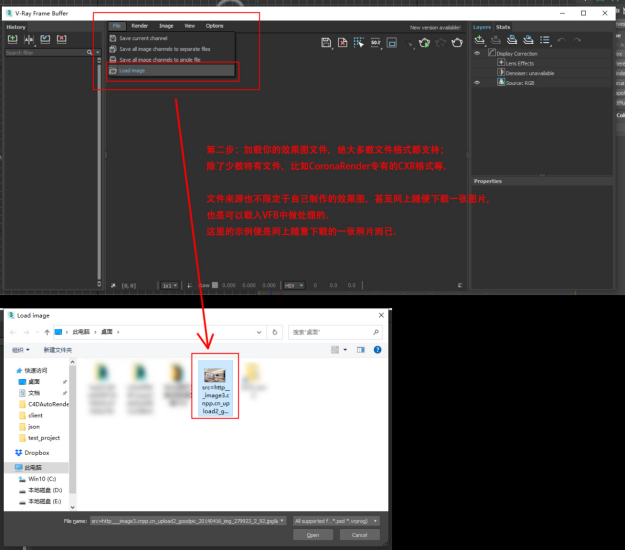Open dialog help with question mark icon
625x550 pixels.
tap(377, 350)
